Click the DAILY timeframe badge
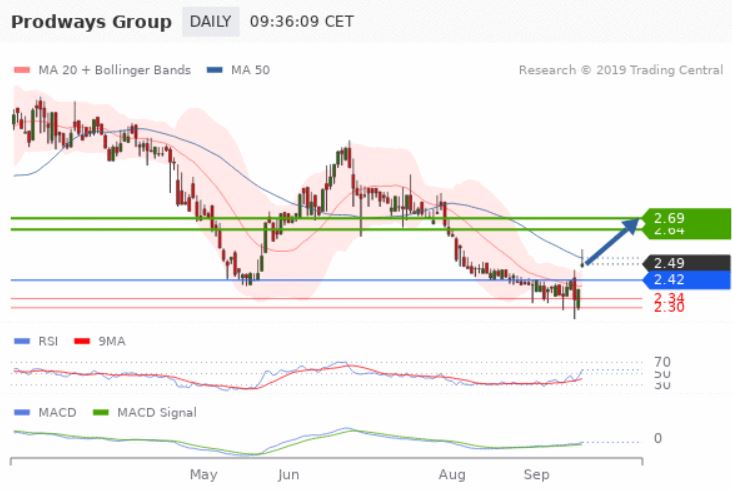The height and width of the screenshot is (491, 732). pos(211,21)
